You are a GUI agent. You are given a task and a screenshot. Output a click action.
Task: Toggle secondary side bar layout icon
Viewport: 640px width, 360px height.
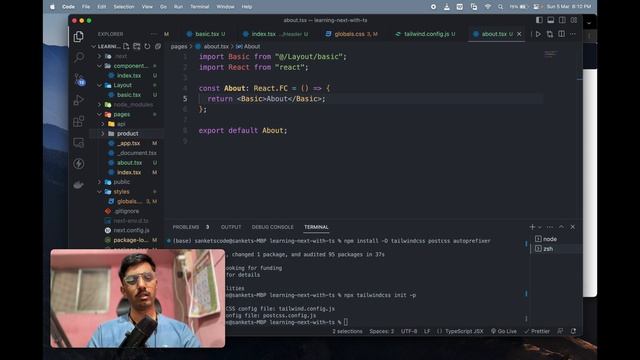tap(562, 20)
